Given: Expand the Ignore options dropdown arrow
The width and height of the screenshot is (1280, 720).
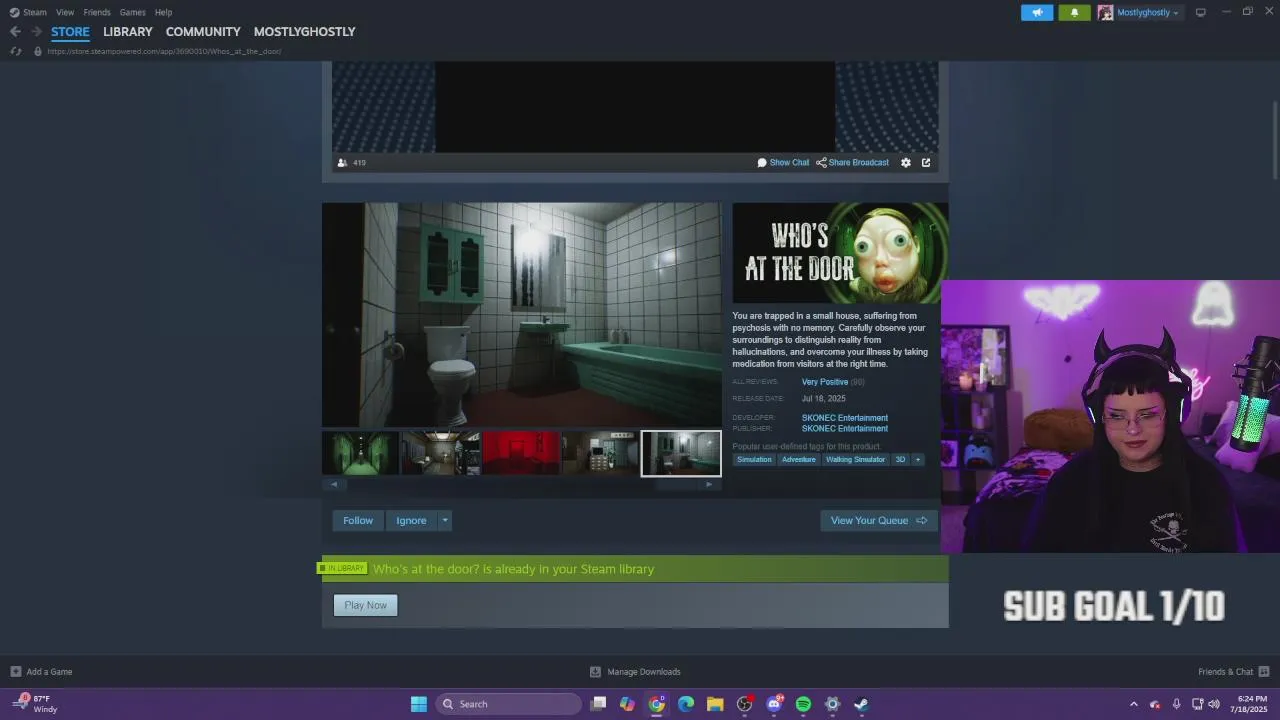Looking at the screenshot, I should coord(445,520).
